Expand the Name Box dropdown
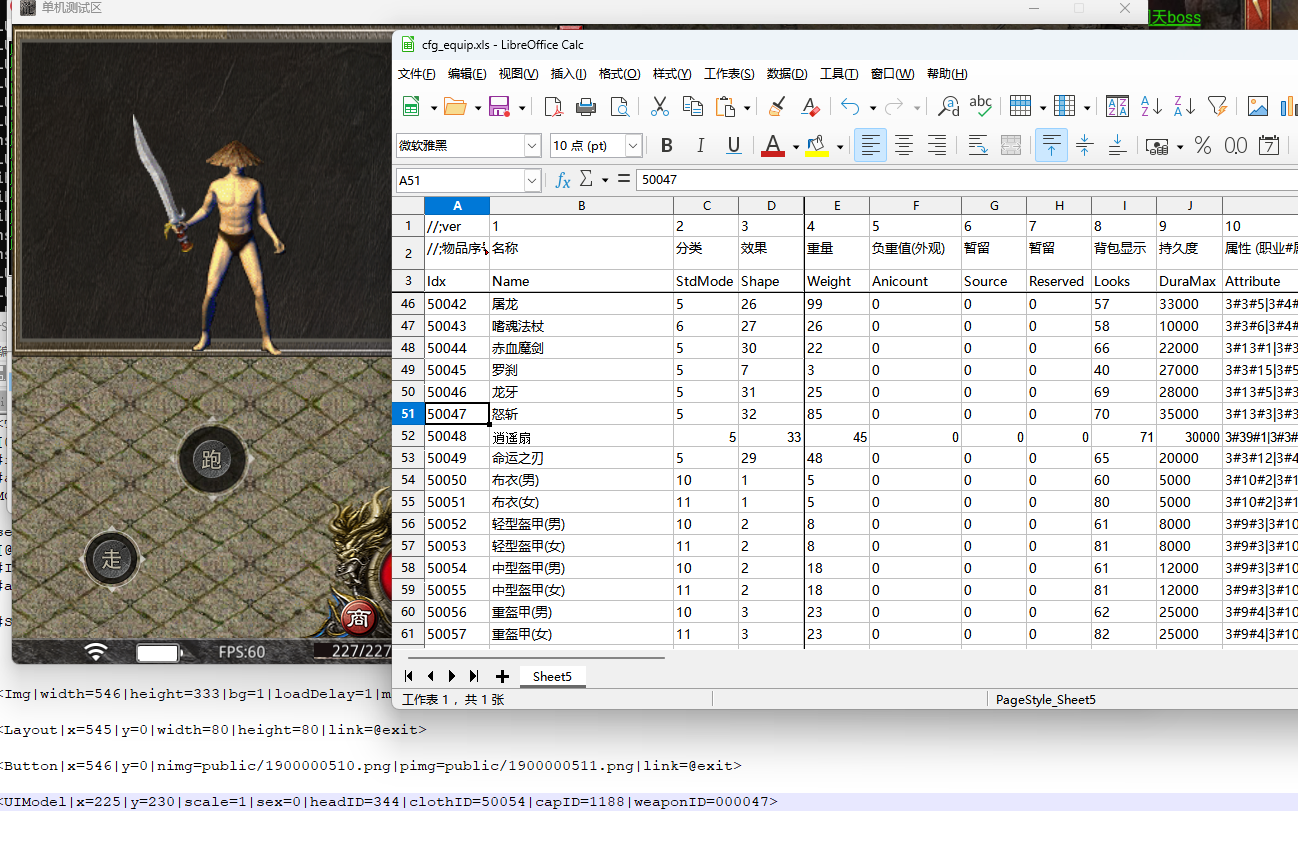The width and height of the screenshot is (1298, 856). point(532,180)
